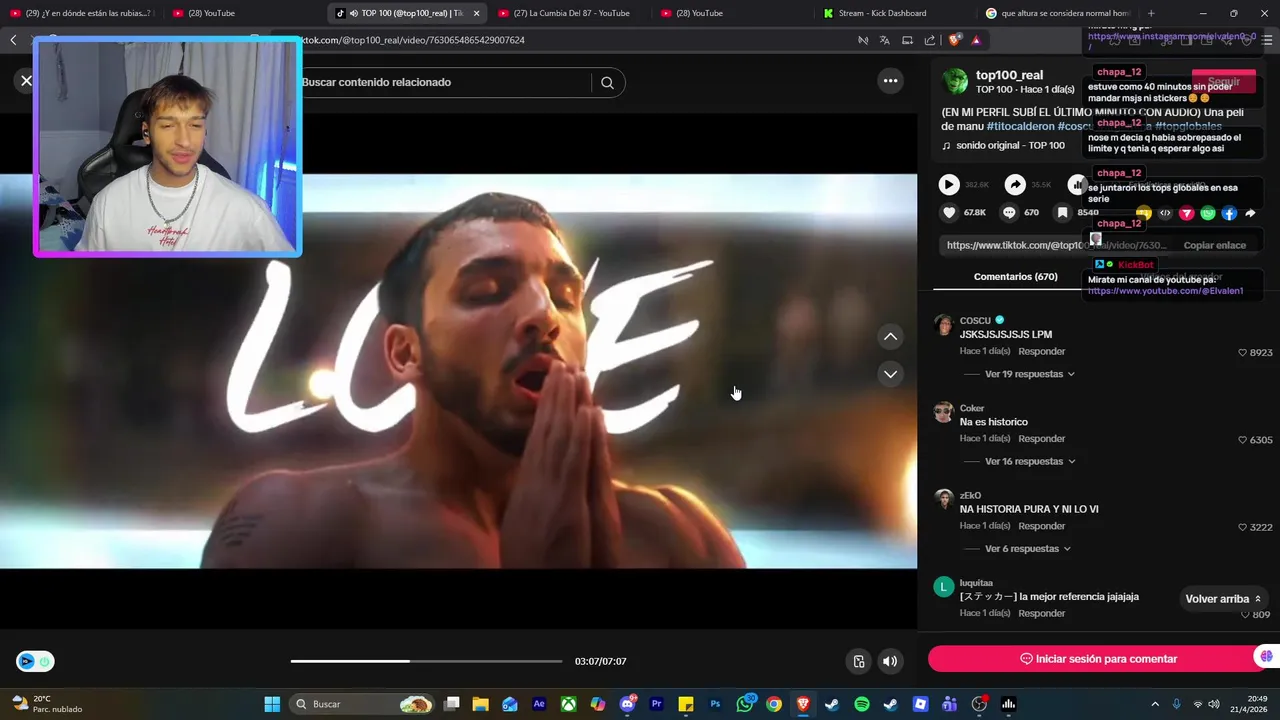Click browser back arrow button
This screenshot has width=1280, height=720.
tap(13, 40)
